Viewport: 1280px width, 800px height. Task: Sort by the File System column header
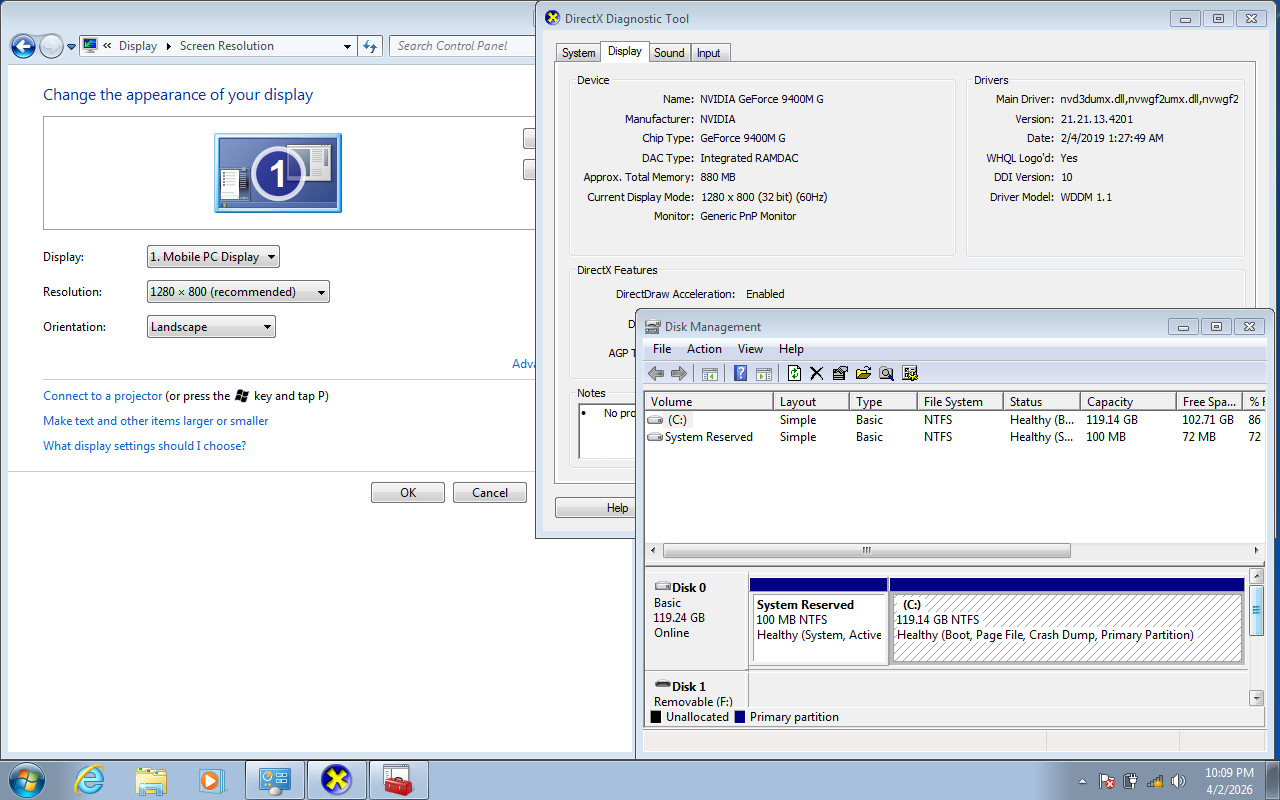(959, 402)
